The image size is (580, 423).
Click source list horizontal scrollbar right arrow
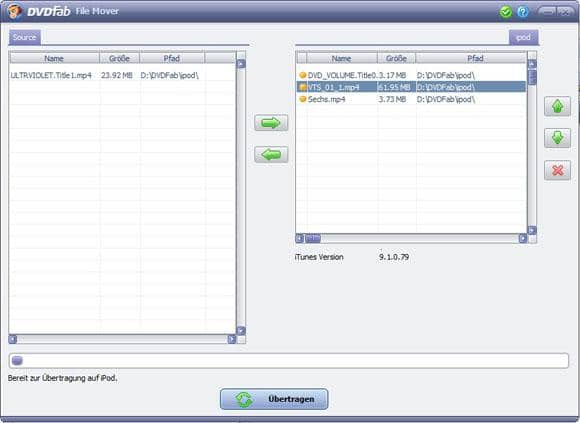tap(232, 339)
